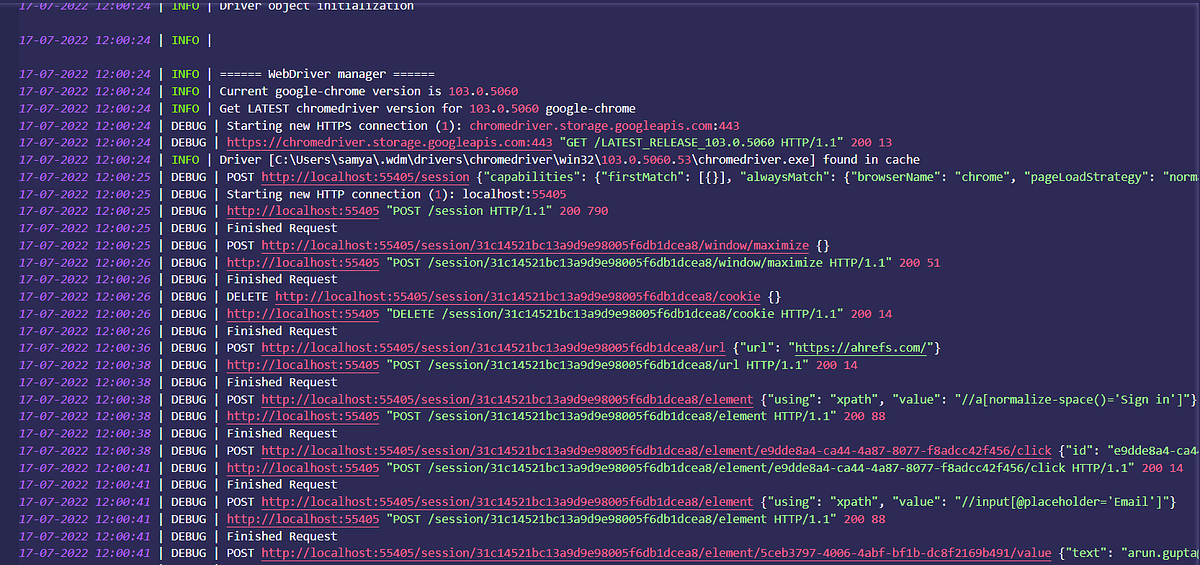This screenshot has width=1200, height=565.
Task: Select "GET /LATEST_RELEASE_103.0.5060 HTTP/1.1" request text
Action: [702, 142]
